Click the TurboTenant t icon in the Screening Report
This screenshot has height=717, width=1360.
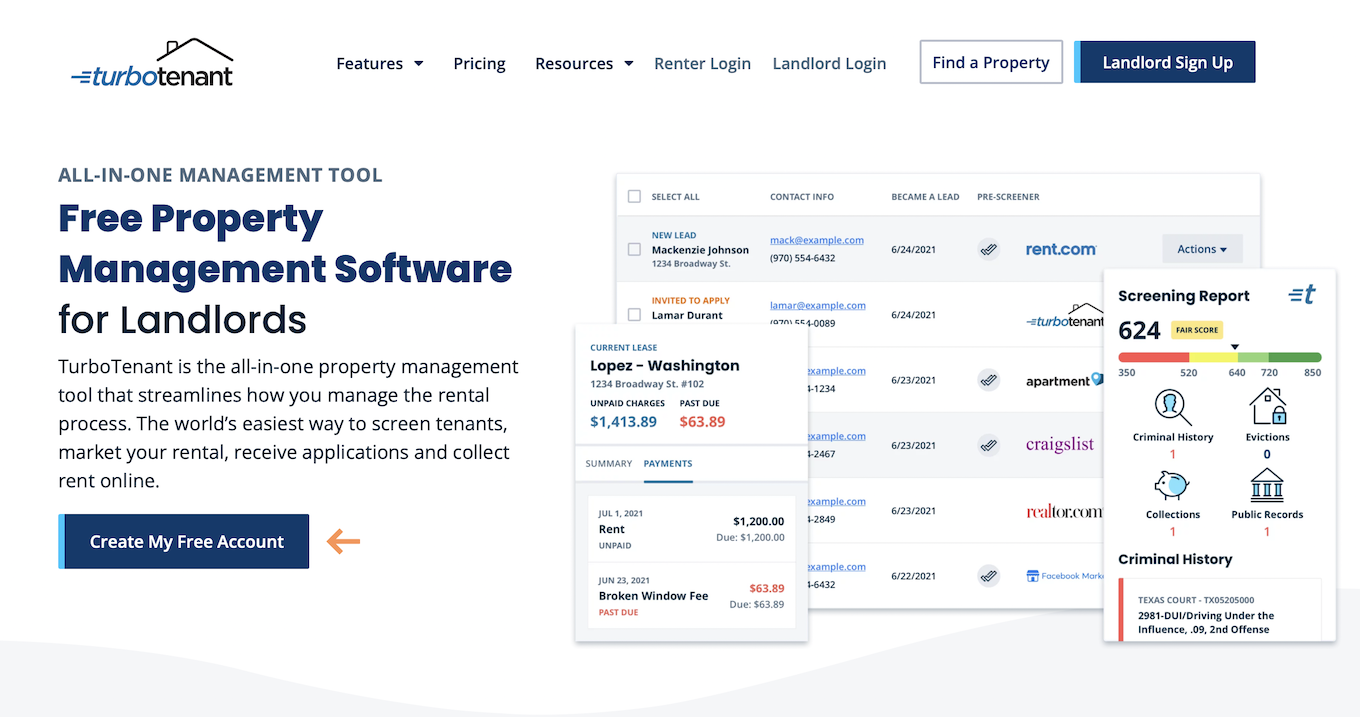(1303, 294)
